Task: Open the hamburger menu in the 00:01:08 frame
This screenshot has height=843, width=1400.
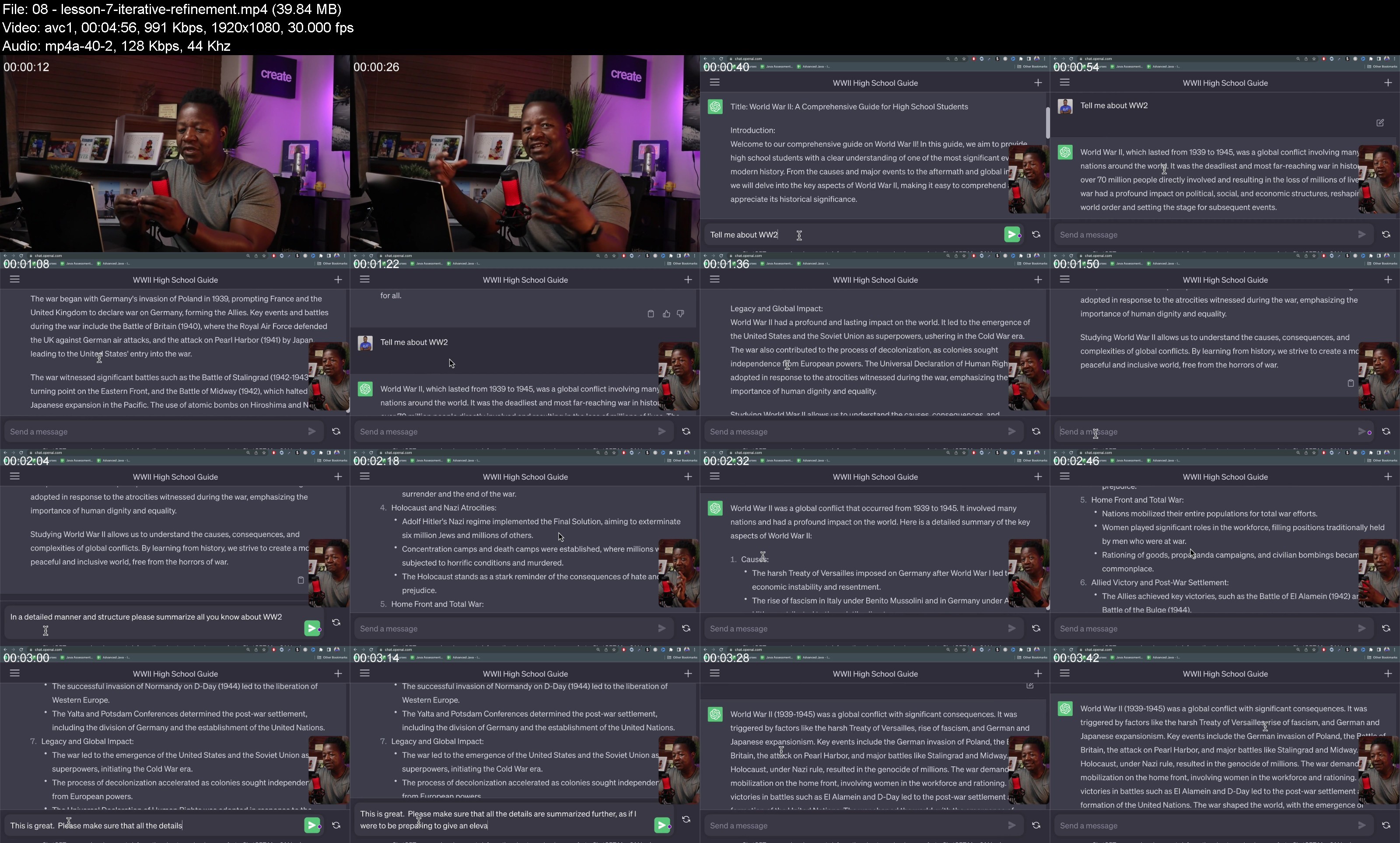Action: 15,280
